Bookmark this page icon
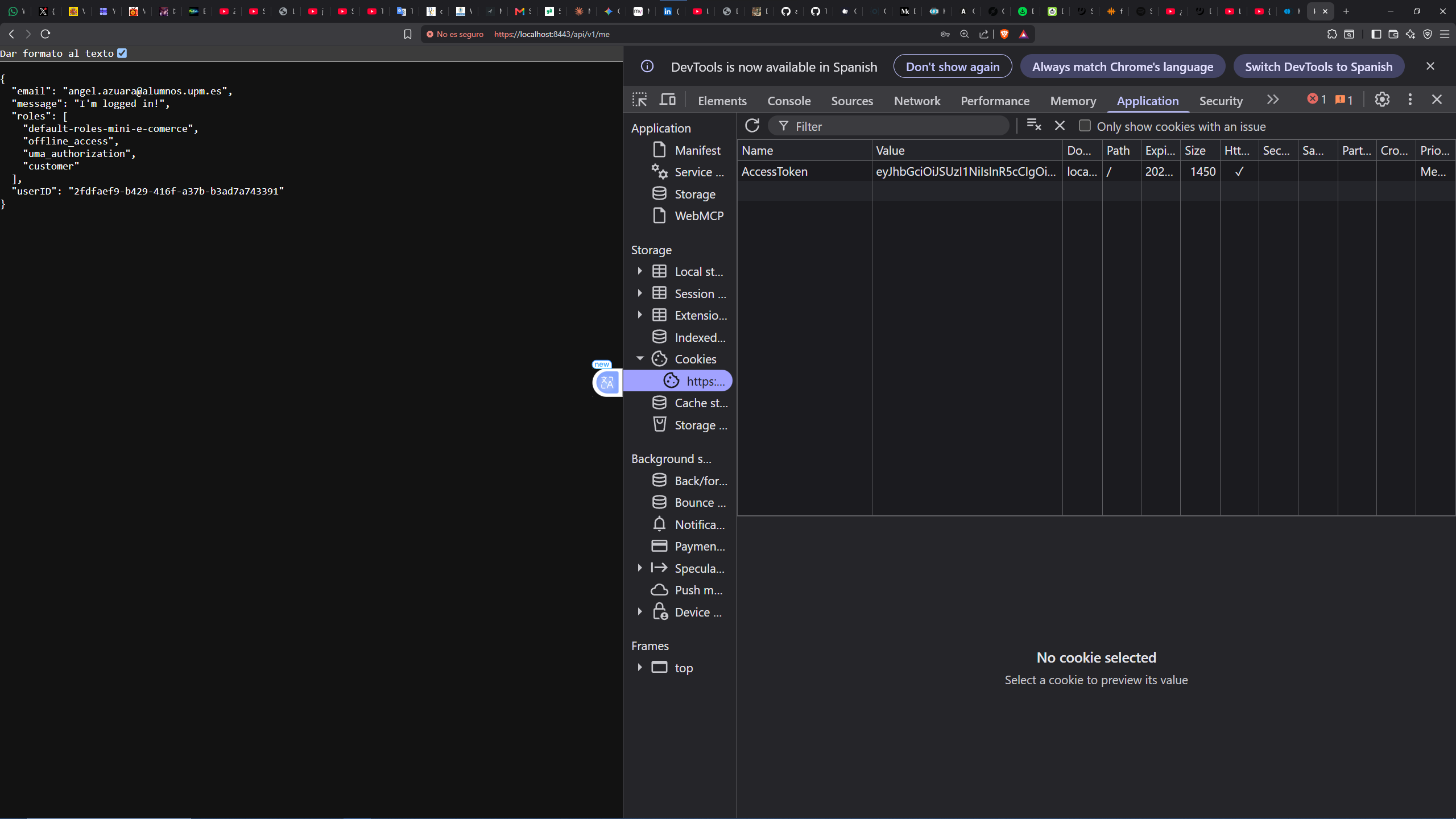 [x=407, y=34]
